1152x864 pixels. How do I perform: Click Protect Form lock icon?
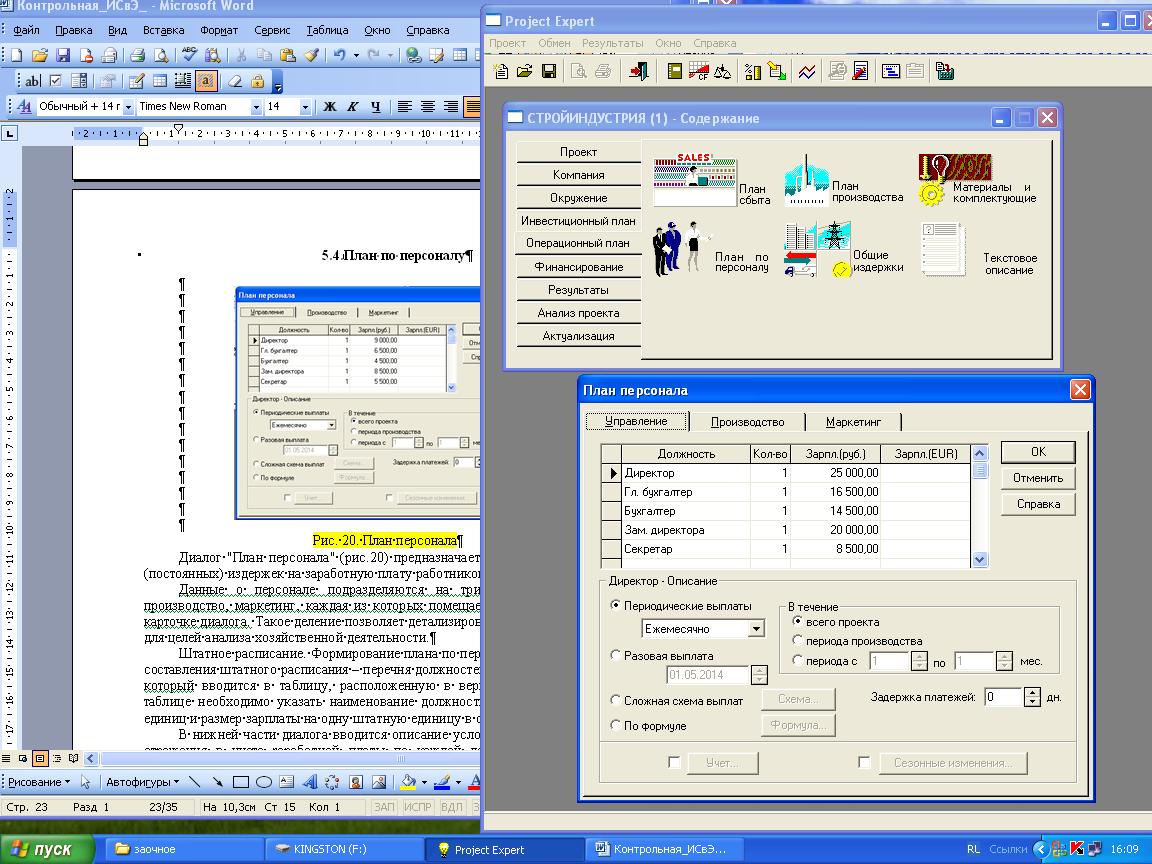(x=257, y=81)
